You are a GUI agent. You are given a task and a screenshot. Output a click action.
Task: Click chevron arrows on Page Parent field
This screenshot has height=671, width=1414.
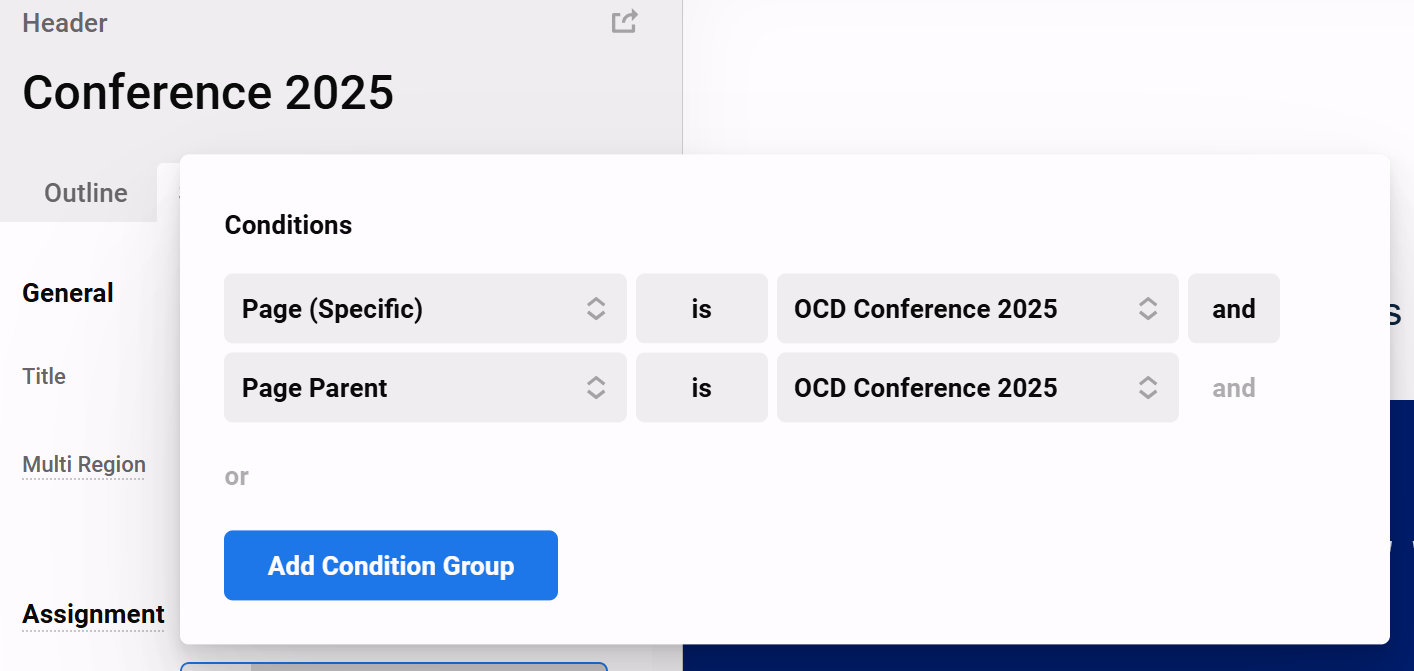click(596, 388)
